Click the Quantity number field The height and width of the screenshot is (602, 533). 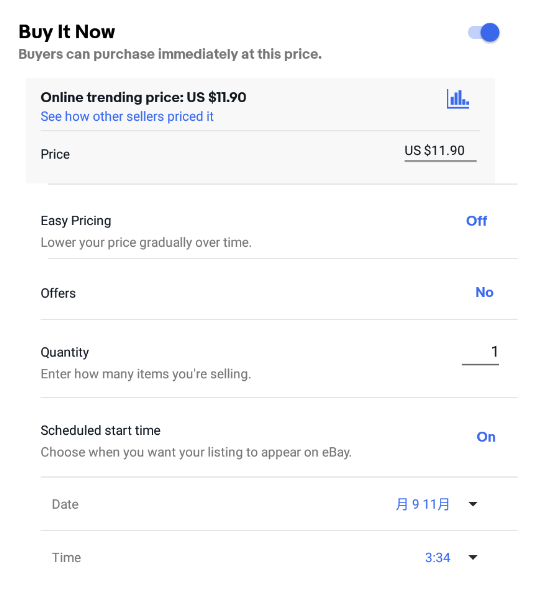click(480, 353)
